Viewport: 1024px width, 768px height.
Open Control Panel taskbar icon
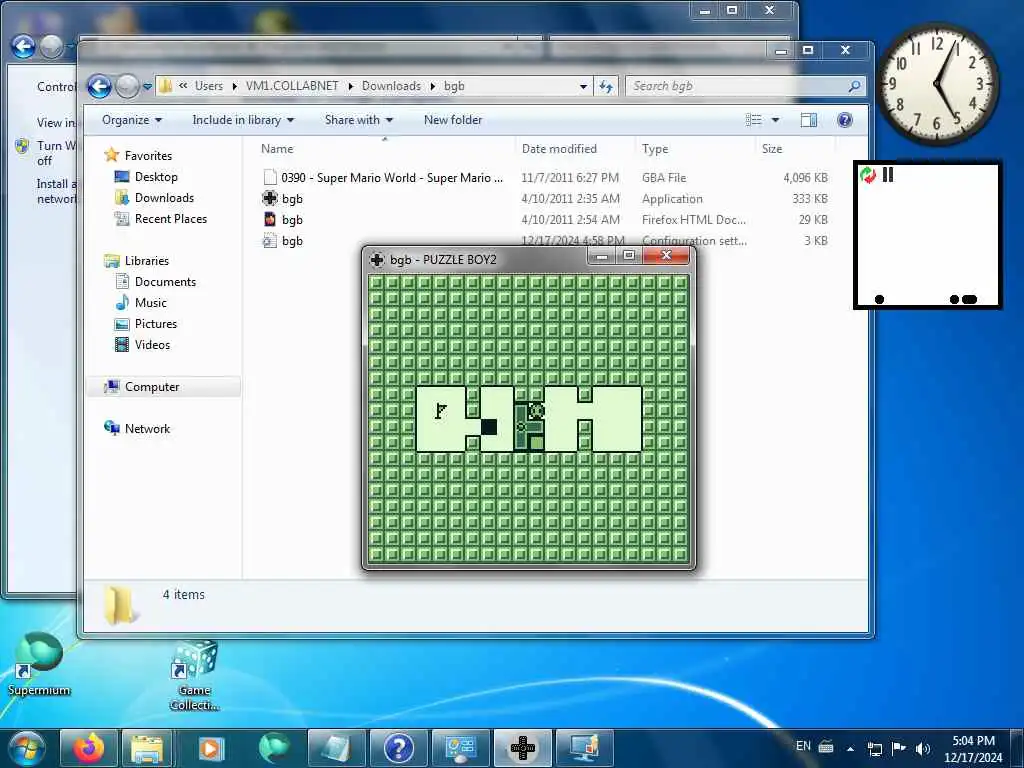click(x=461, y=748)
